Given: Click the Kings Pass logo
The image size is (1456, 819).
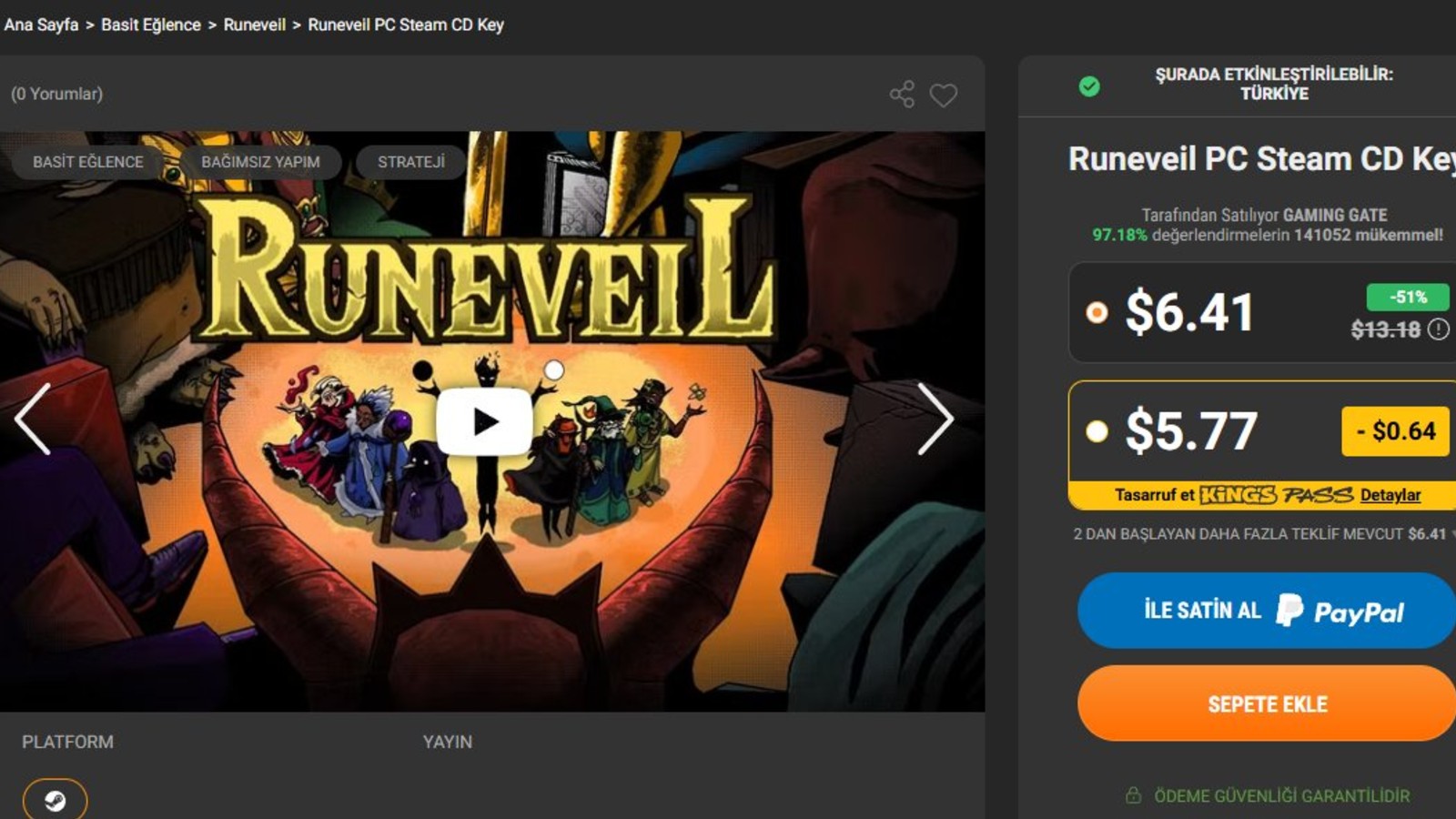Looking at the screenshot, I should point(1277,495).
